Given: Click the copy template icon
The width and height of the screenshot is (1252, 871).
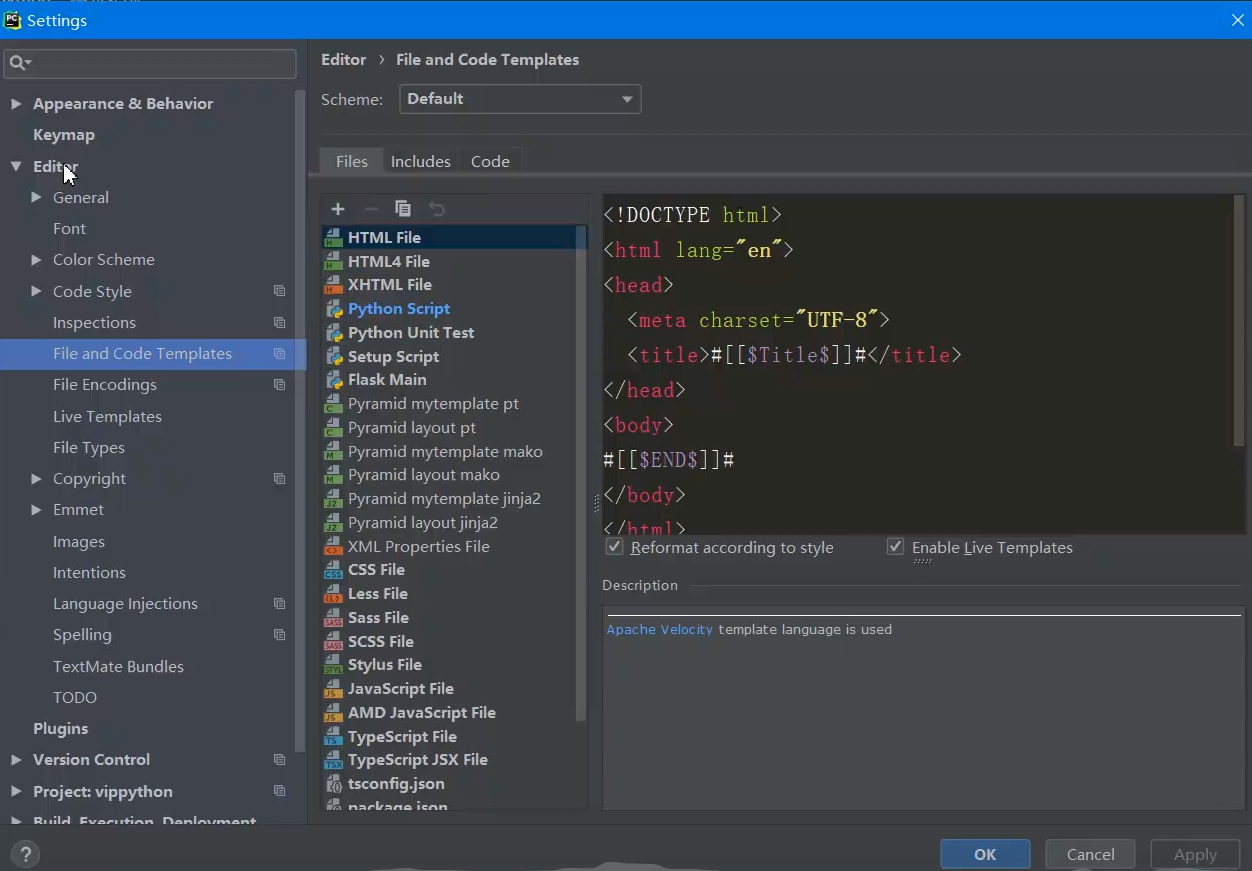Looking at the screenshot, I should [403, 209].
